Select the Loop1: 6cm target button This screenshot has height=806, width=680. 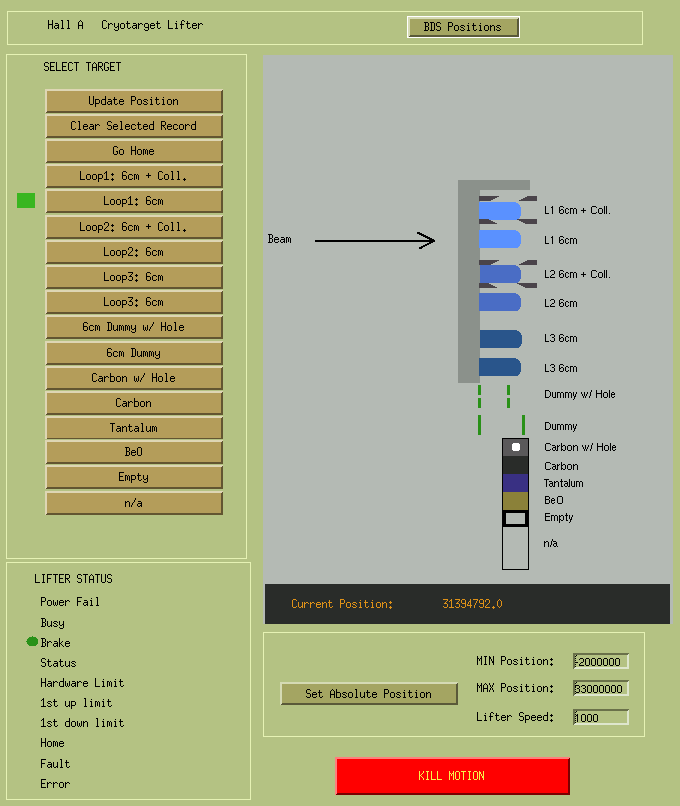click(x=134, y=202)
